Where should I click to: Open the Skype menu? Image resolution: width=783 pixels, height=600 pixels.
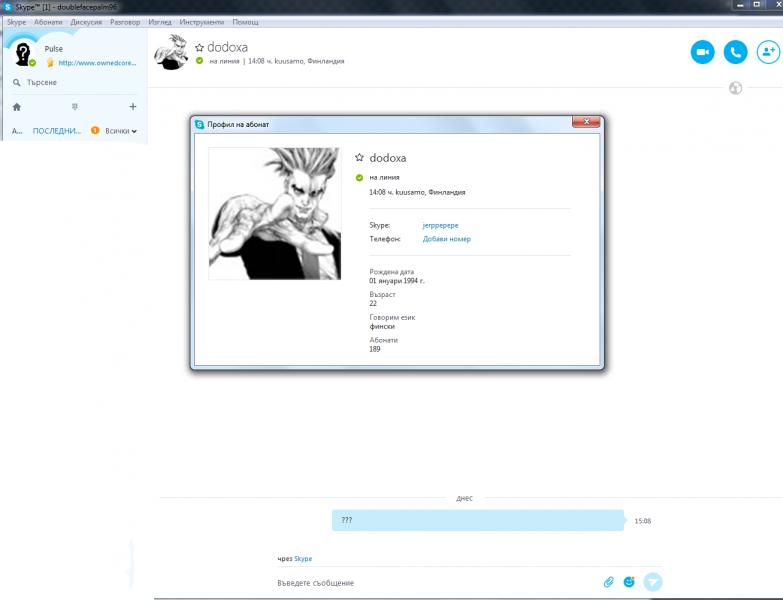[x=16, y=22]
